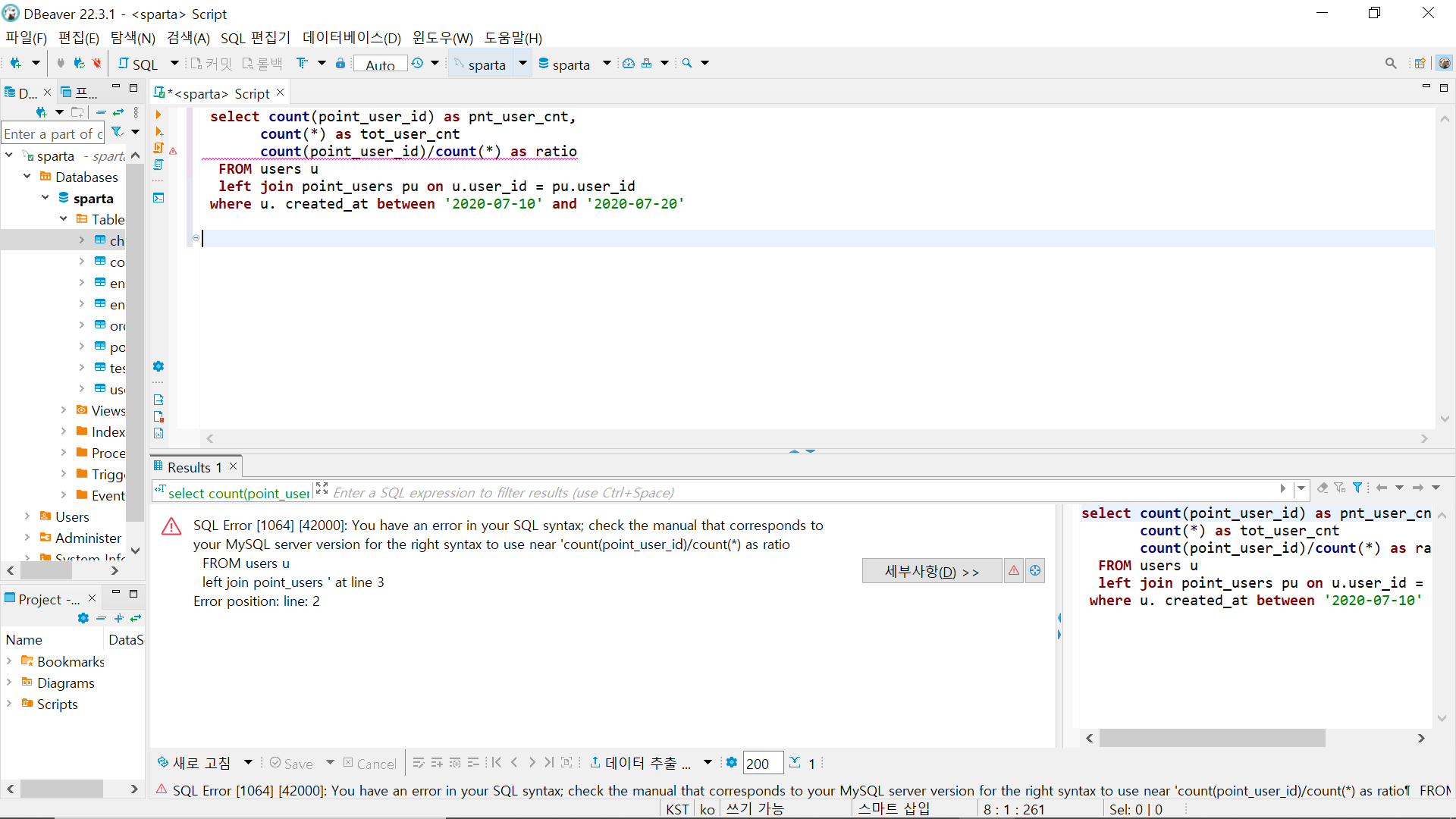Open the 편집(E) menu
The height and width of the screenshot is (819, 1456).
pos(79,38)
